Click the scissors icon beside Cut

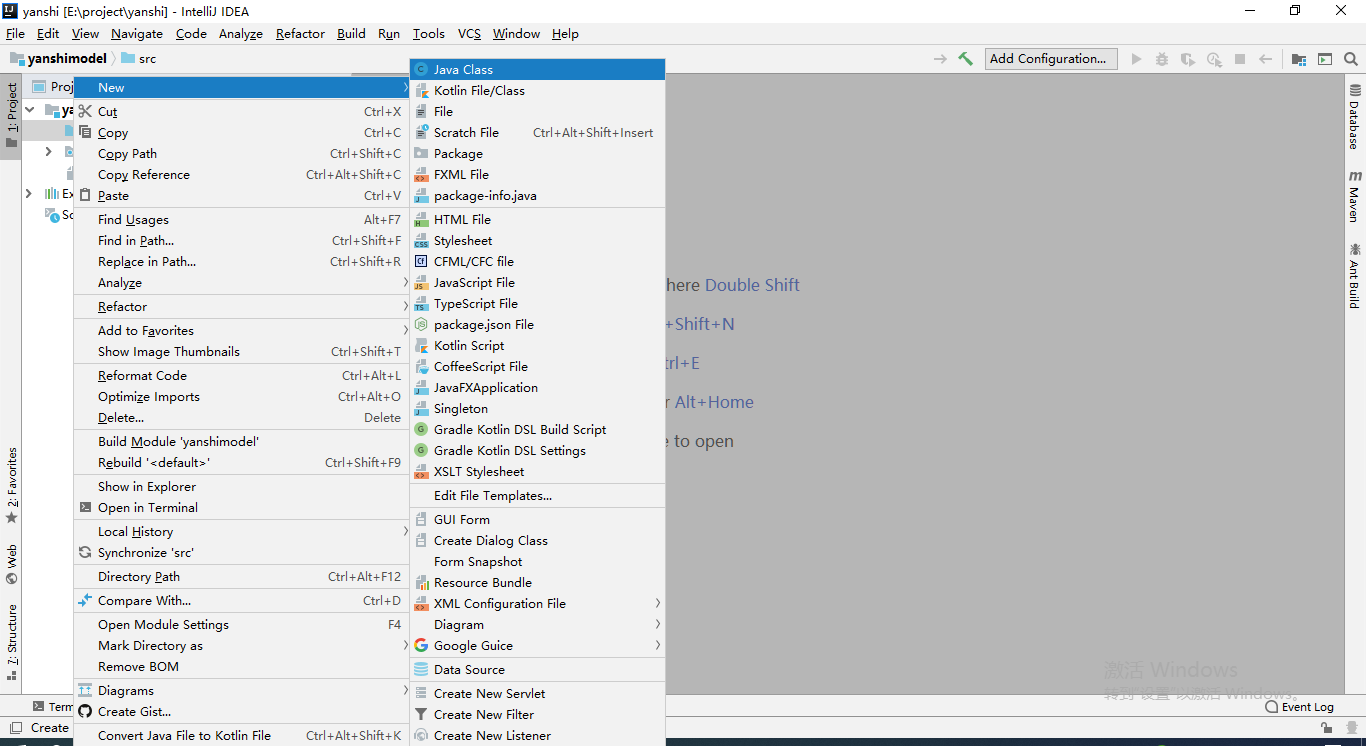85,111
